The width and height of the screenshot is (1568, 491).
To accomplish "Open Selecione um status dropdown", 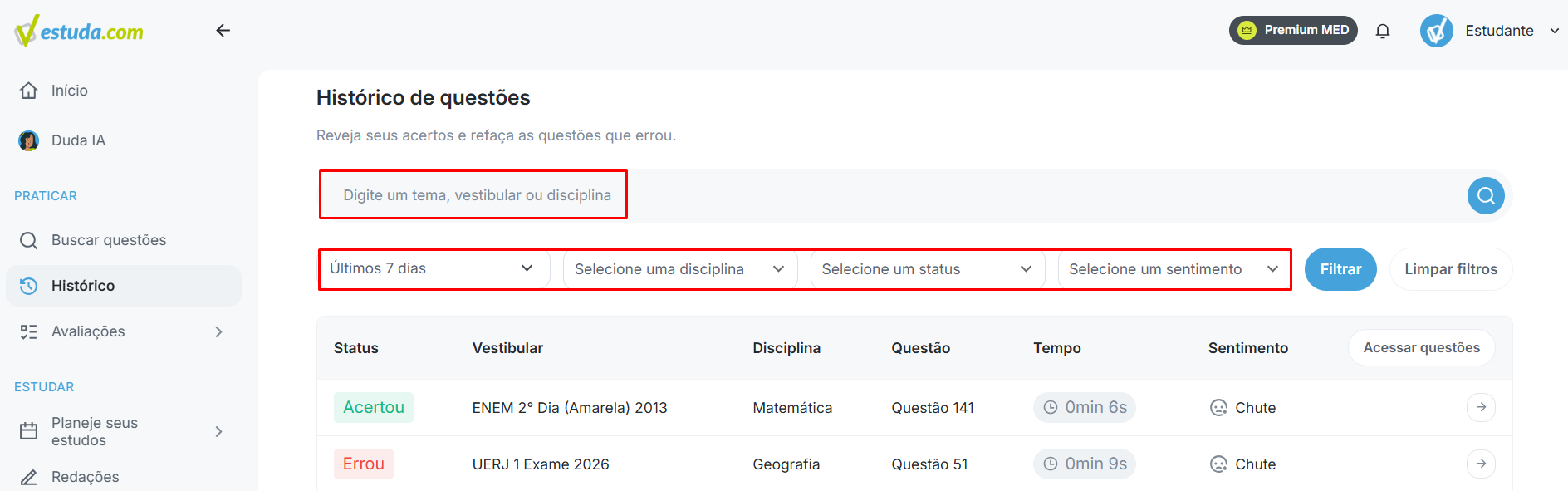I will coord(927,269).
